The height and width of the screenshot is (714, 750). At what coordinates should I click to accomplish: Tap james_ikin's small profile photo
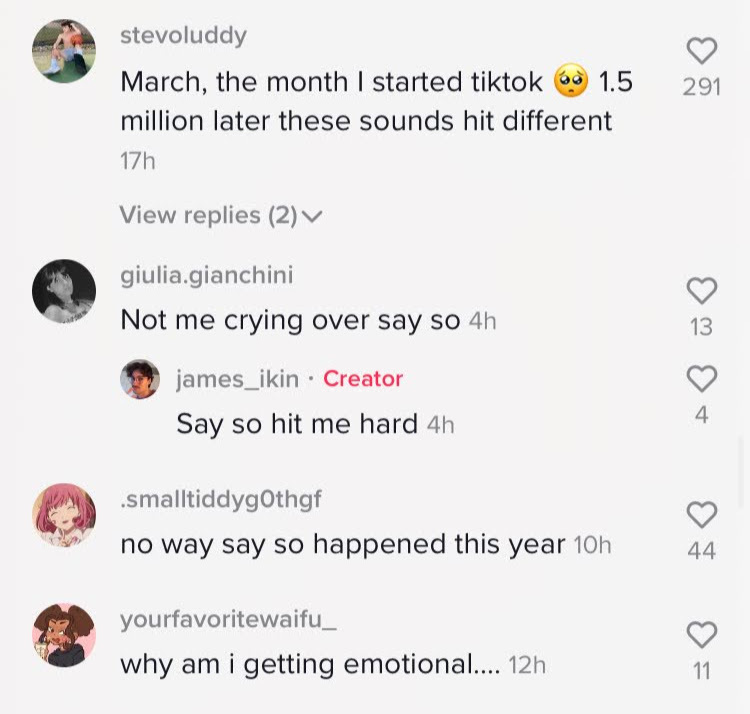(x=140, y=379)
